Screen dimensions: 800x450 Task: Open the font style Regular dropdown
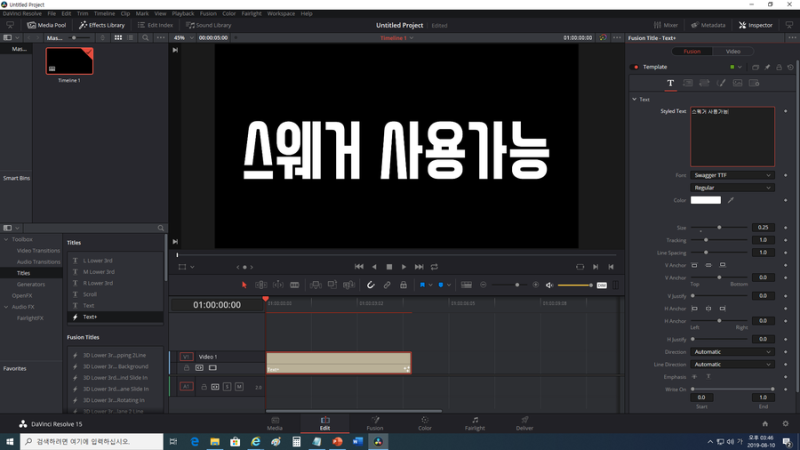[732, 188]
